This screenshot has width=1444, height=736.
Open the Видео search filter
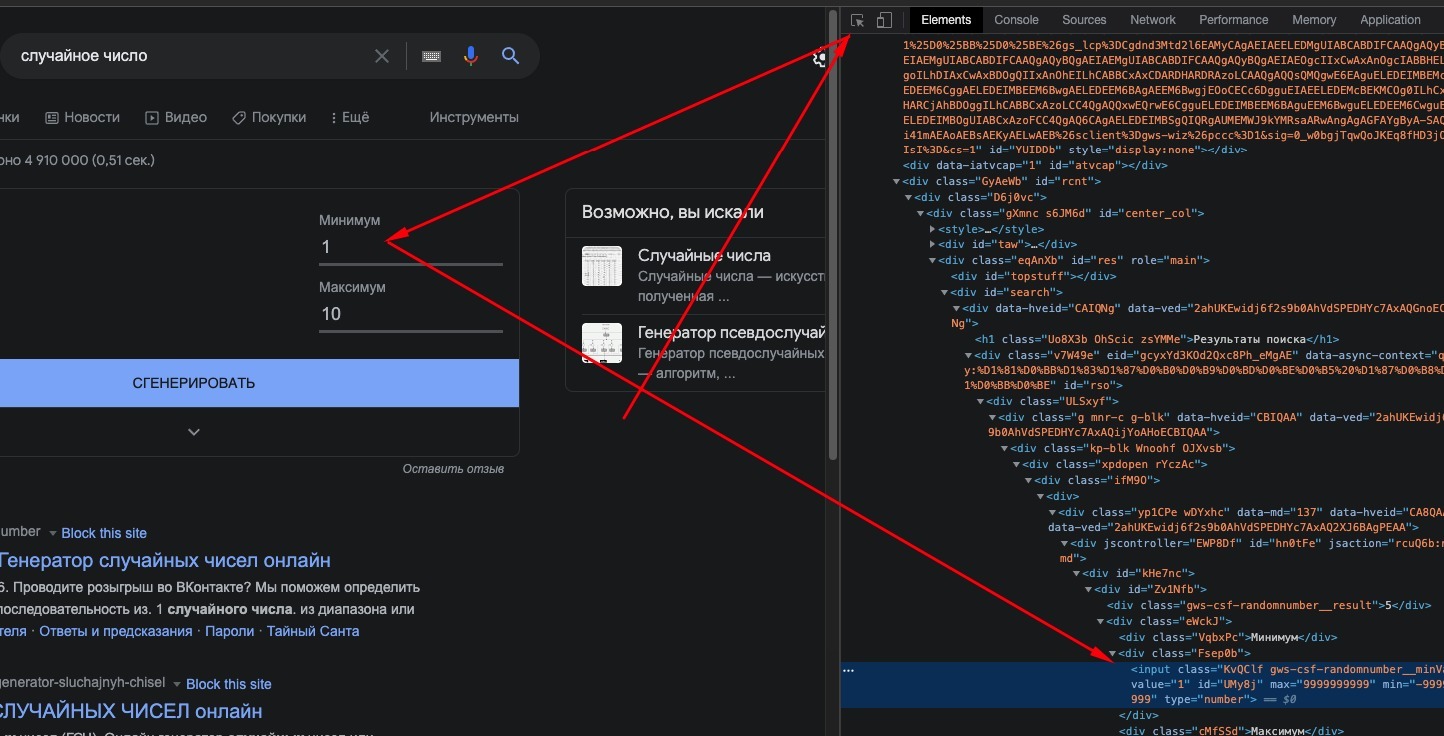click(176, 117)
